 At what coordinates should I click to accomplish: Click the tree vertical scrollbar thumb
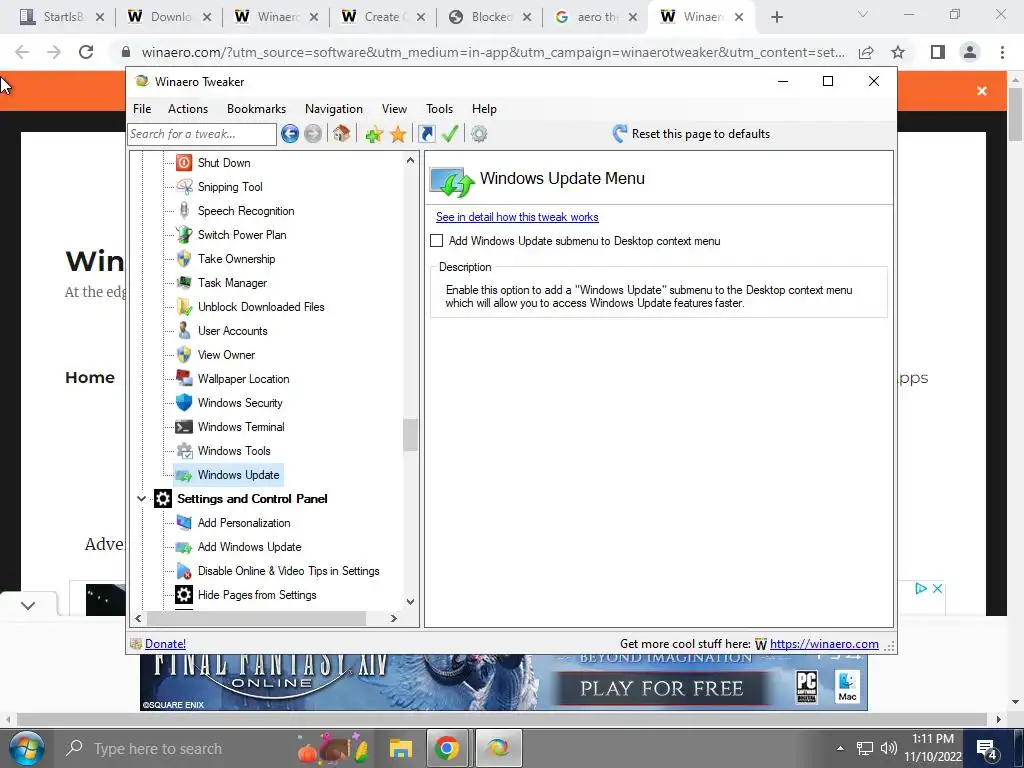coord(409,435)
